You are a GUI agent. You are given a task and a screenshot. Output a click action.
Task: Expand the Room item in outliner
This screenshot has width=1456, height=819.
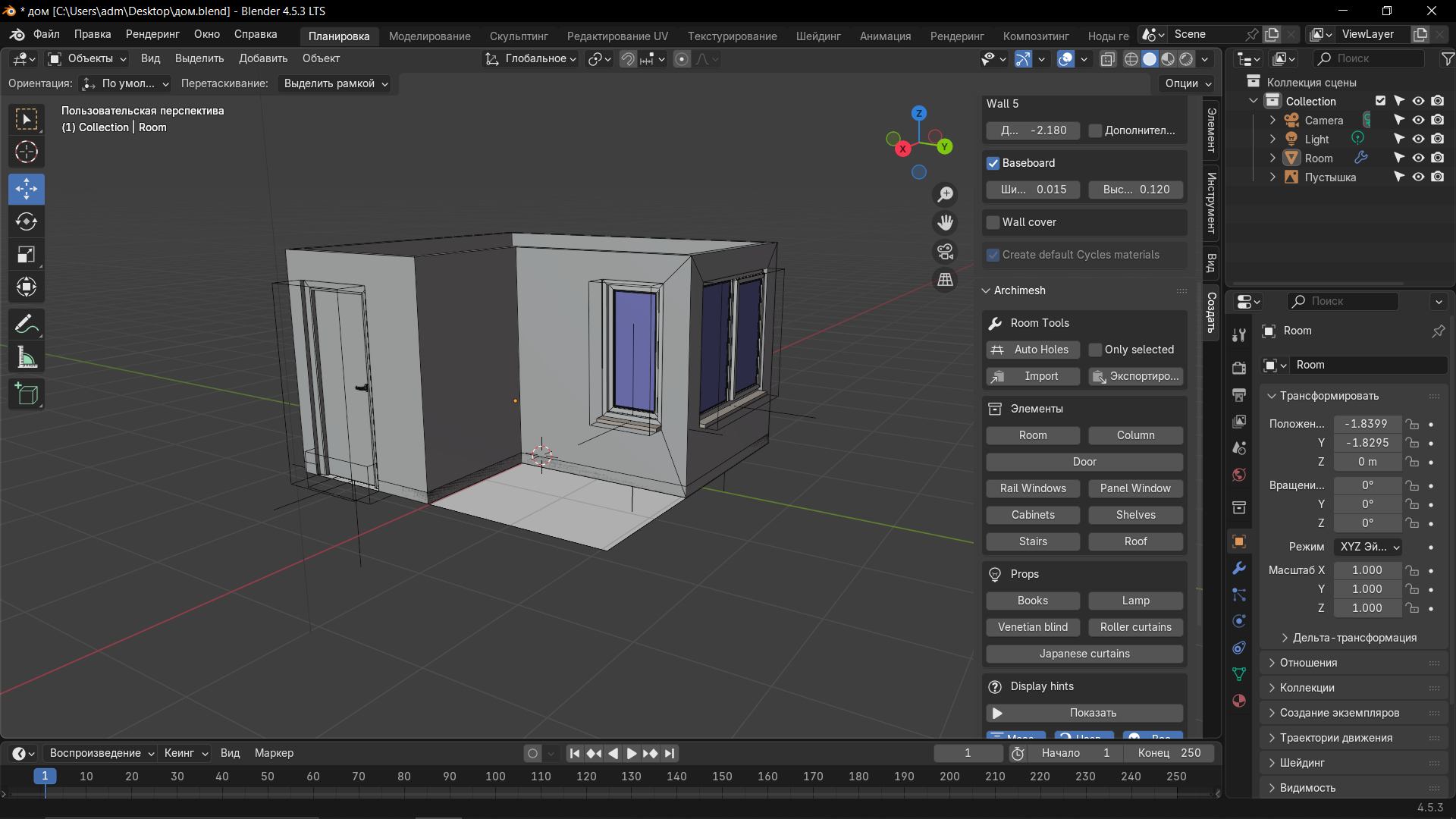click(x=1272, y=158)
